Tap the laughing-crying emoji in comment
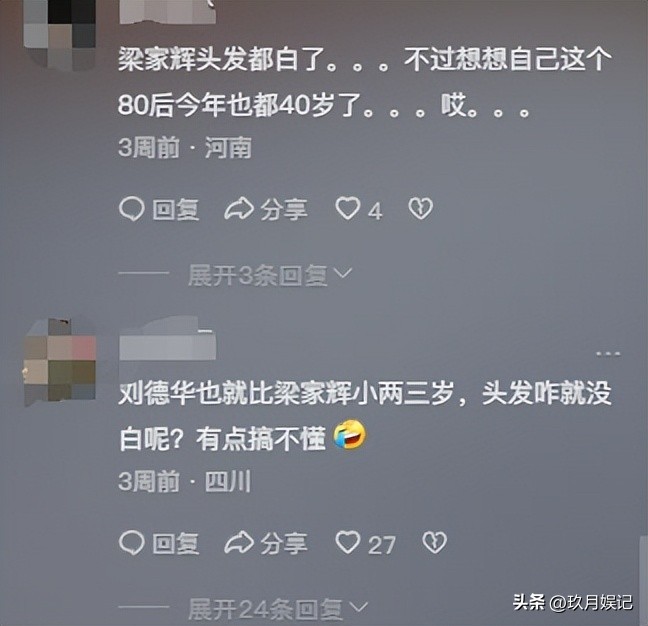The height and width of the screenshot is (626, 648). pos(350,434)
